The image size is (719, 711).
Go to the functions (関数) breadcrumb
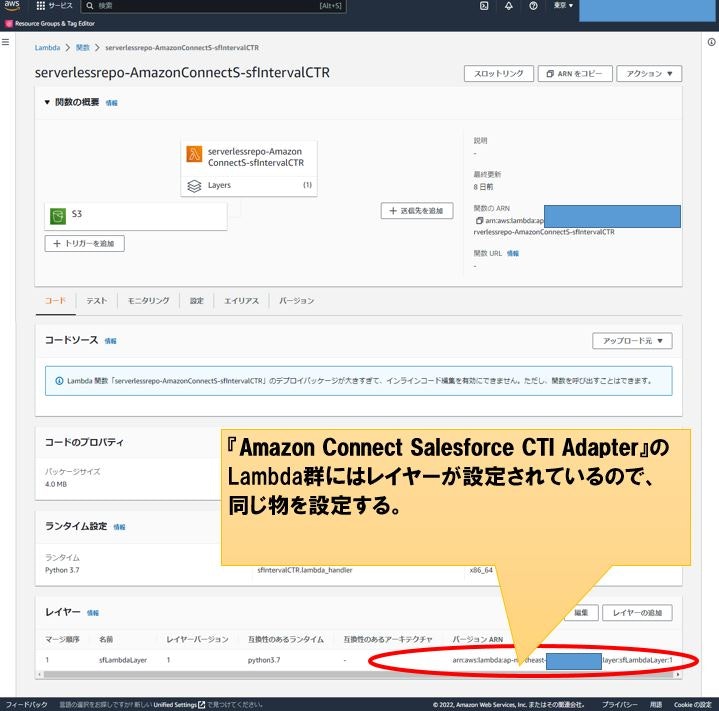coord(83,48)
